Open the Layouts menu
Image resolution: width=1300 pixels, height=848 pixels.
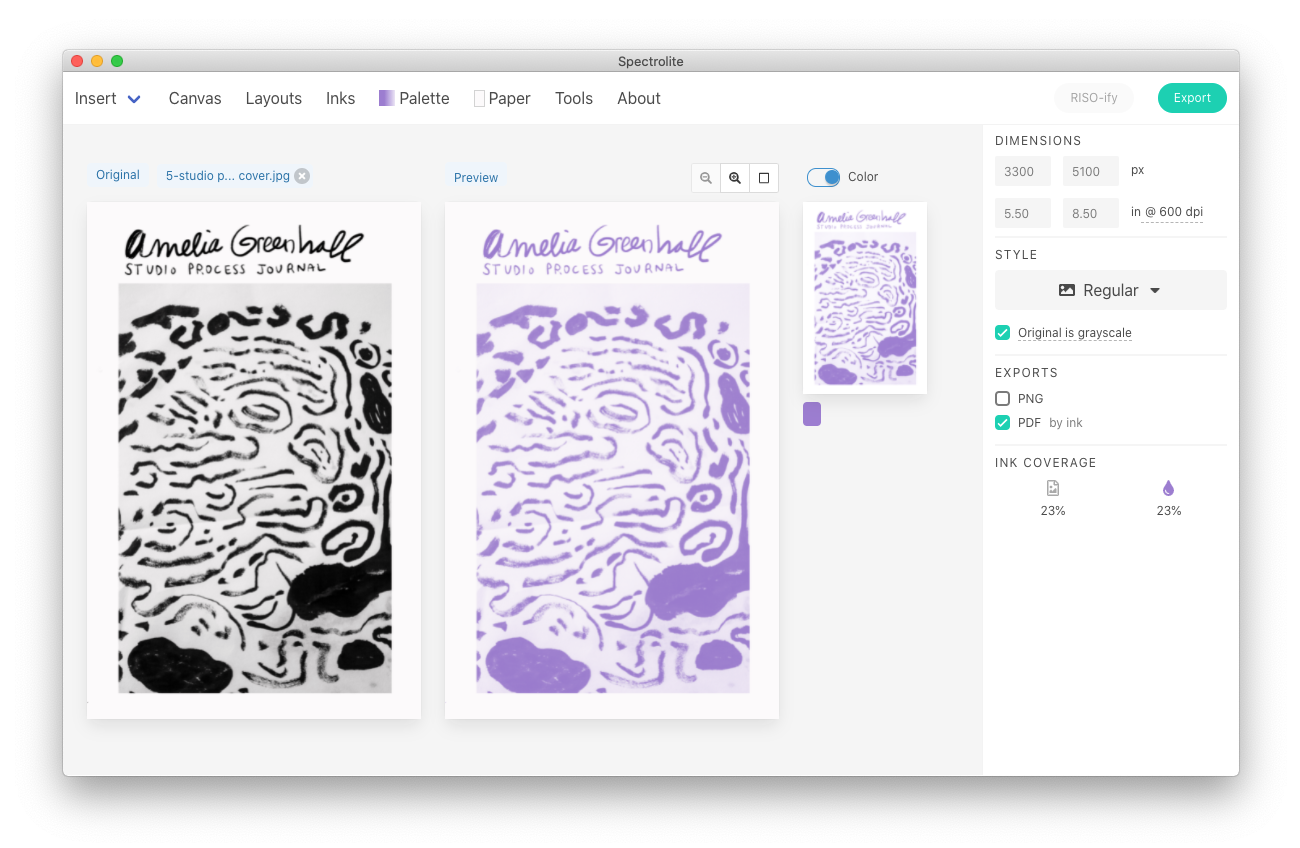[274, 98]
